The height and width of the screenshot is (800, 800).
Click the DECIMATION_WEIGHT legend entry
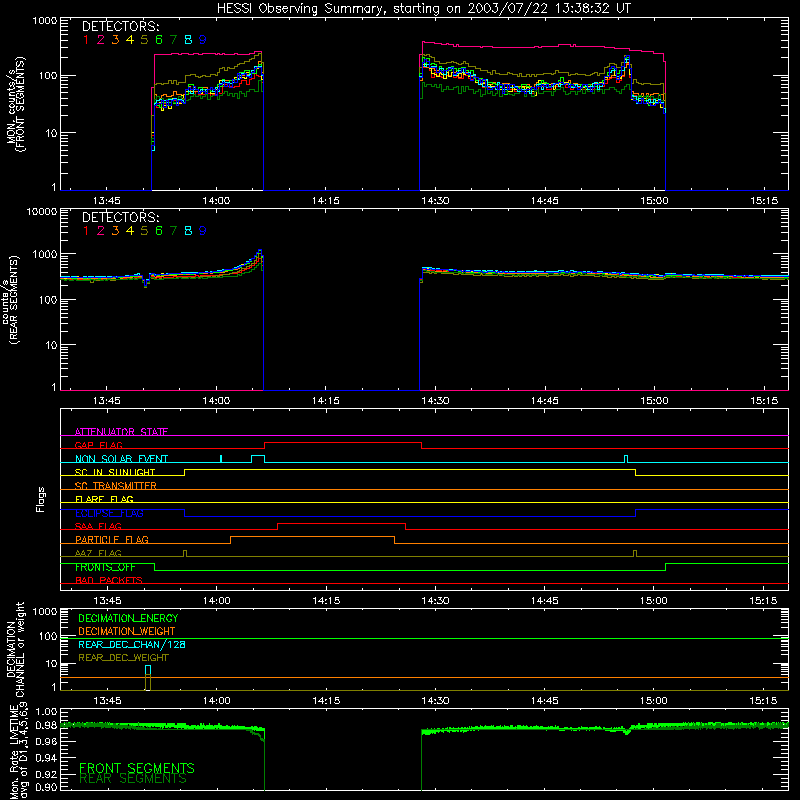point(127,632)
